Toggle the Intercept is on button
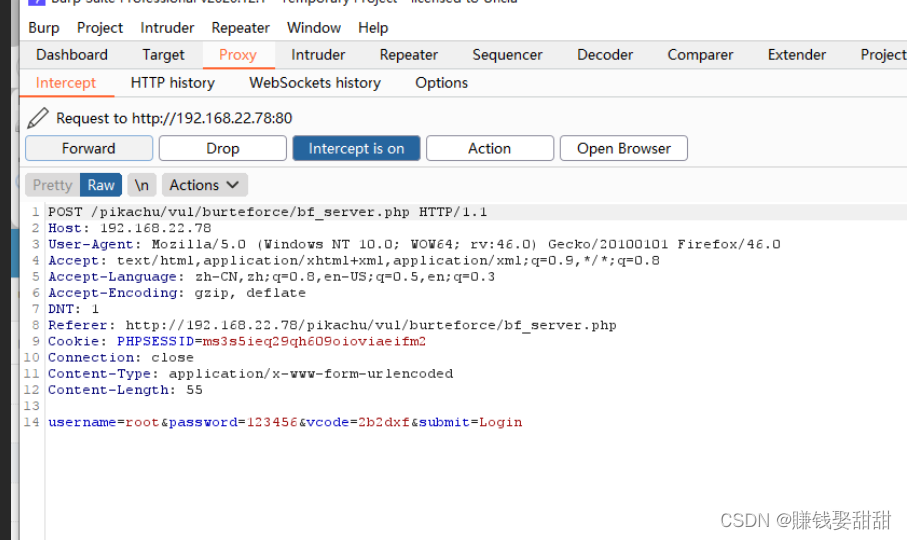Viewport: 907px width, 540px height. pyautogui.click(x=356, y=149)
